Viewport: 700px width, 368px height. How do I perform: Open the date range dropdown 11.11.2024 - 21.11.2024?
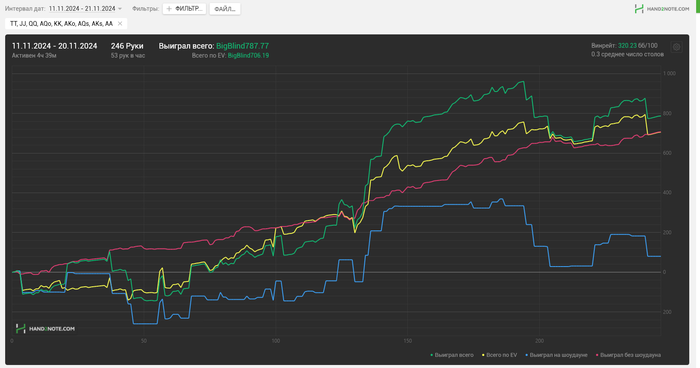click(x=85, y=8)
